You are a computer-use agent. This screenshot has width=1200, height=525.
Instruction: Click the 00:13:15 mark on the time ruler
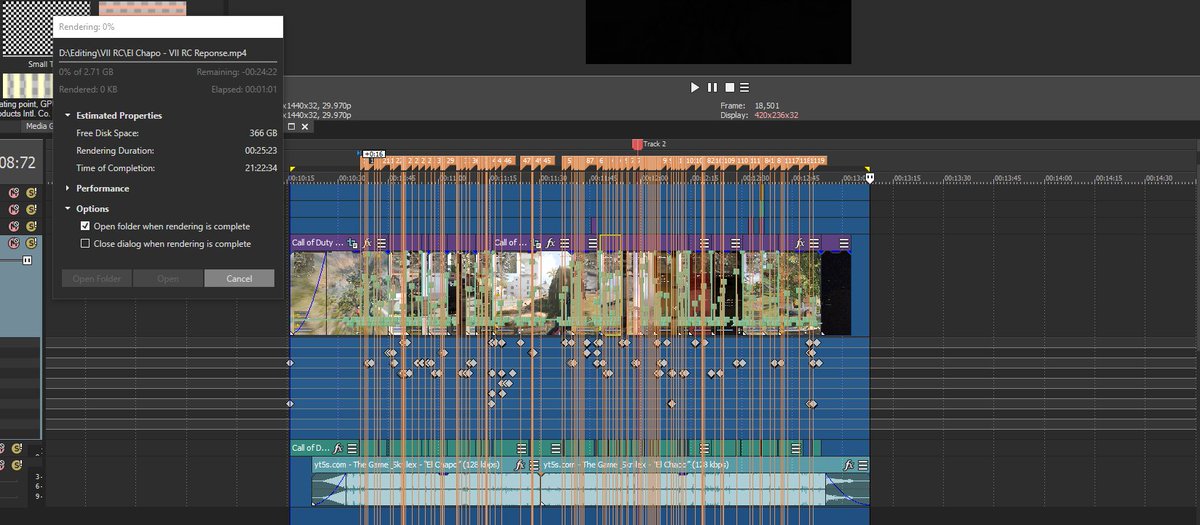click(905, 178)
